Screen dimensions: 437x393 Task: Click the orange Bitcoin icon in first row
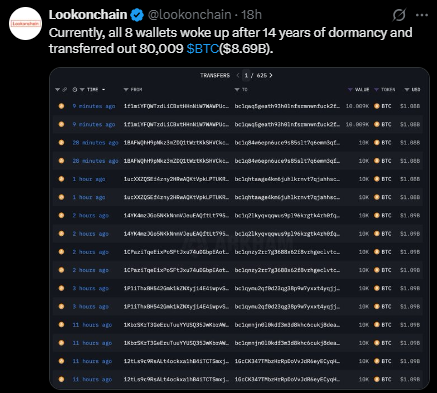pyautogui.click(x=61, y=106)
